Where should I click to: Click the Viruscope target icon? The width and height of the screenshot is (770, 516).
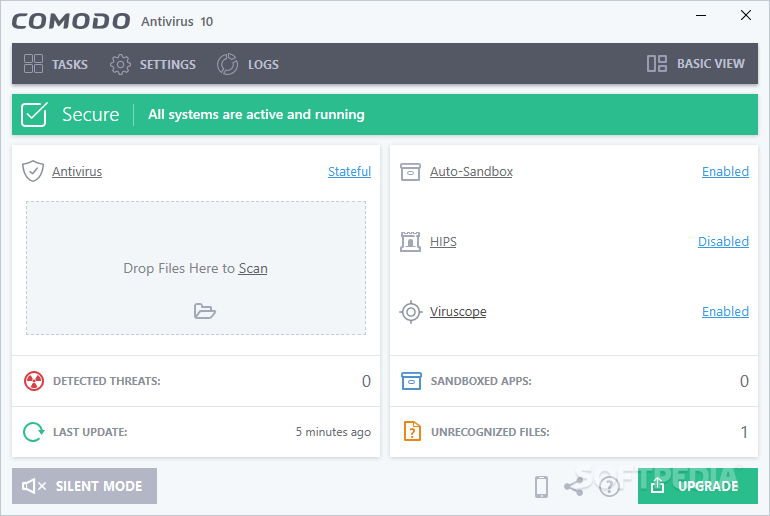(x=411, y=312)
